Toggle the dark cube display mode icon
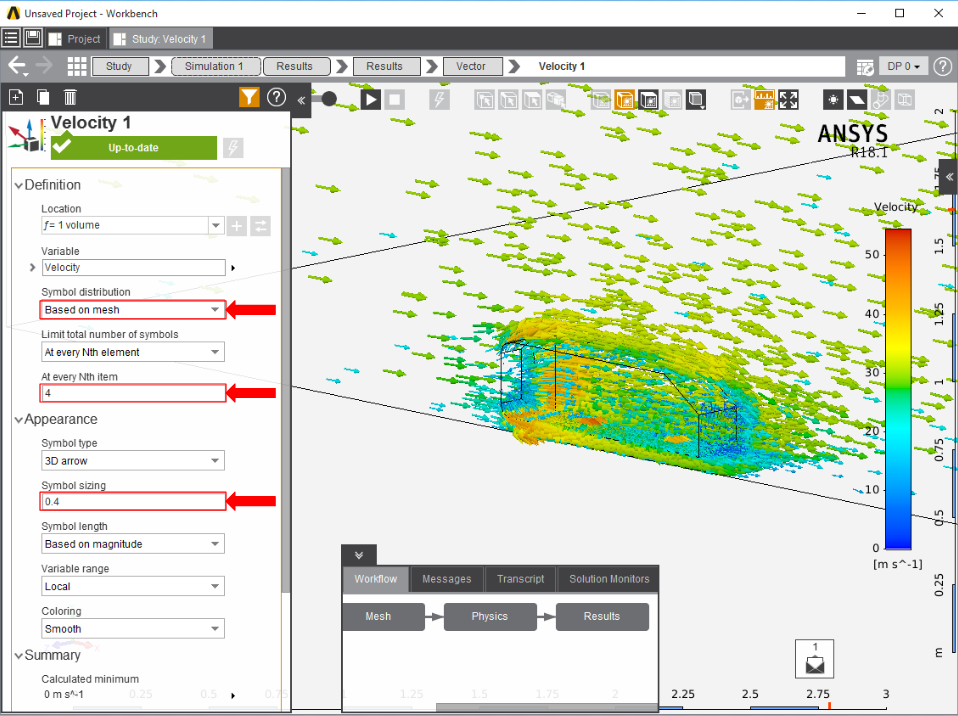The height and width of the screenshot is (716, 958). pyautogui.click(x=648, y=100)
